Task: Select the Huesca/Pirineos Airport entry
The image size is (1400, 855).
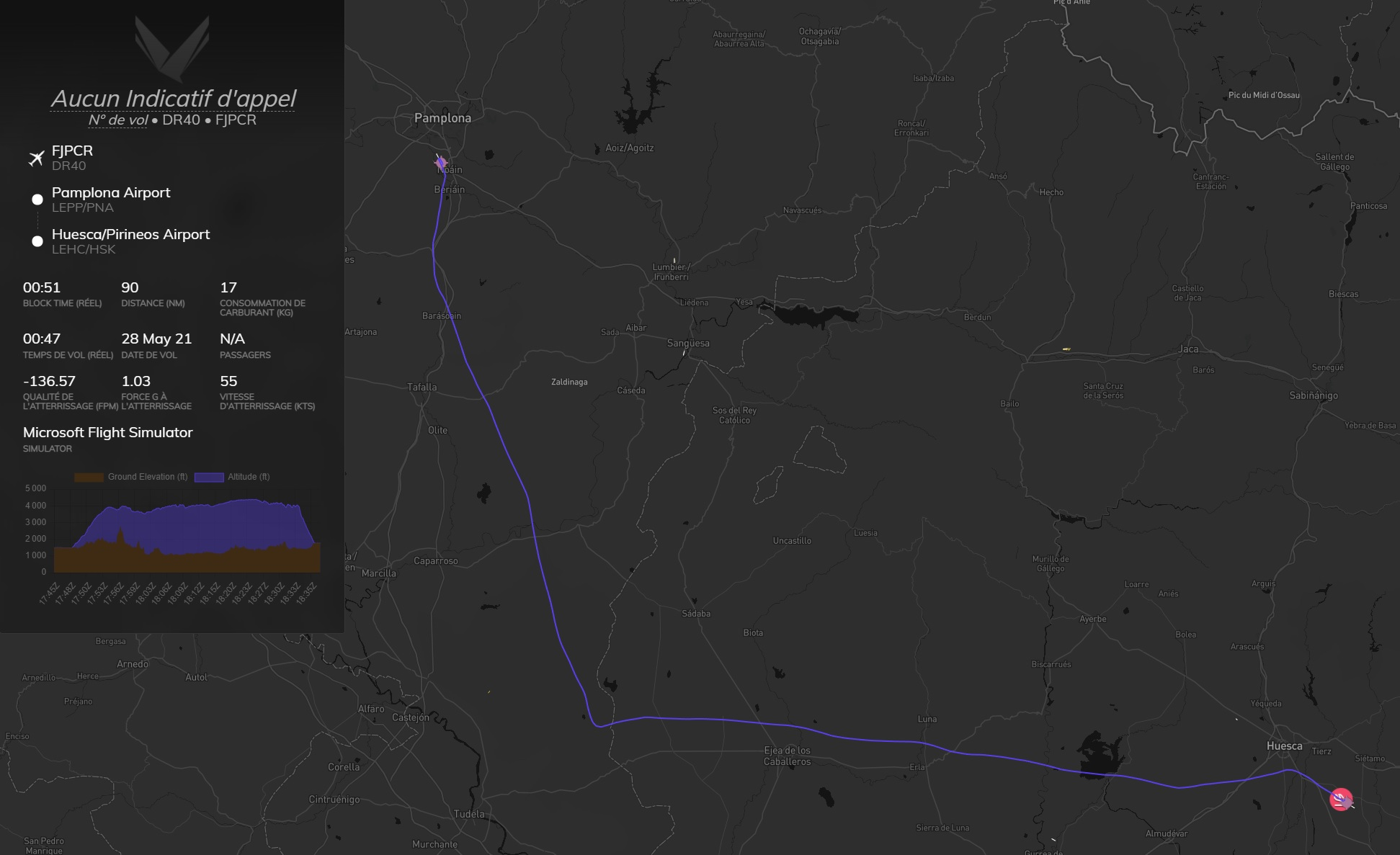Action: click(x=130, y=234)
